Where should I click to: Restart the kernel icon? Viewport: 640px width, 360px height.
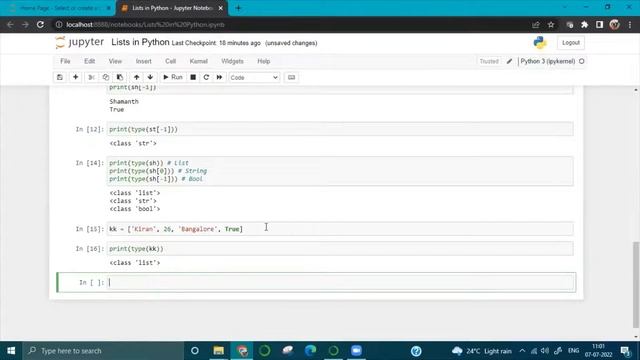206,77
